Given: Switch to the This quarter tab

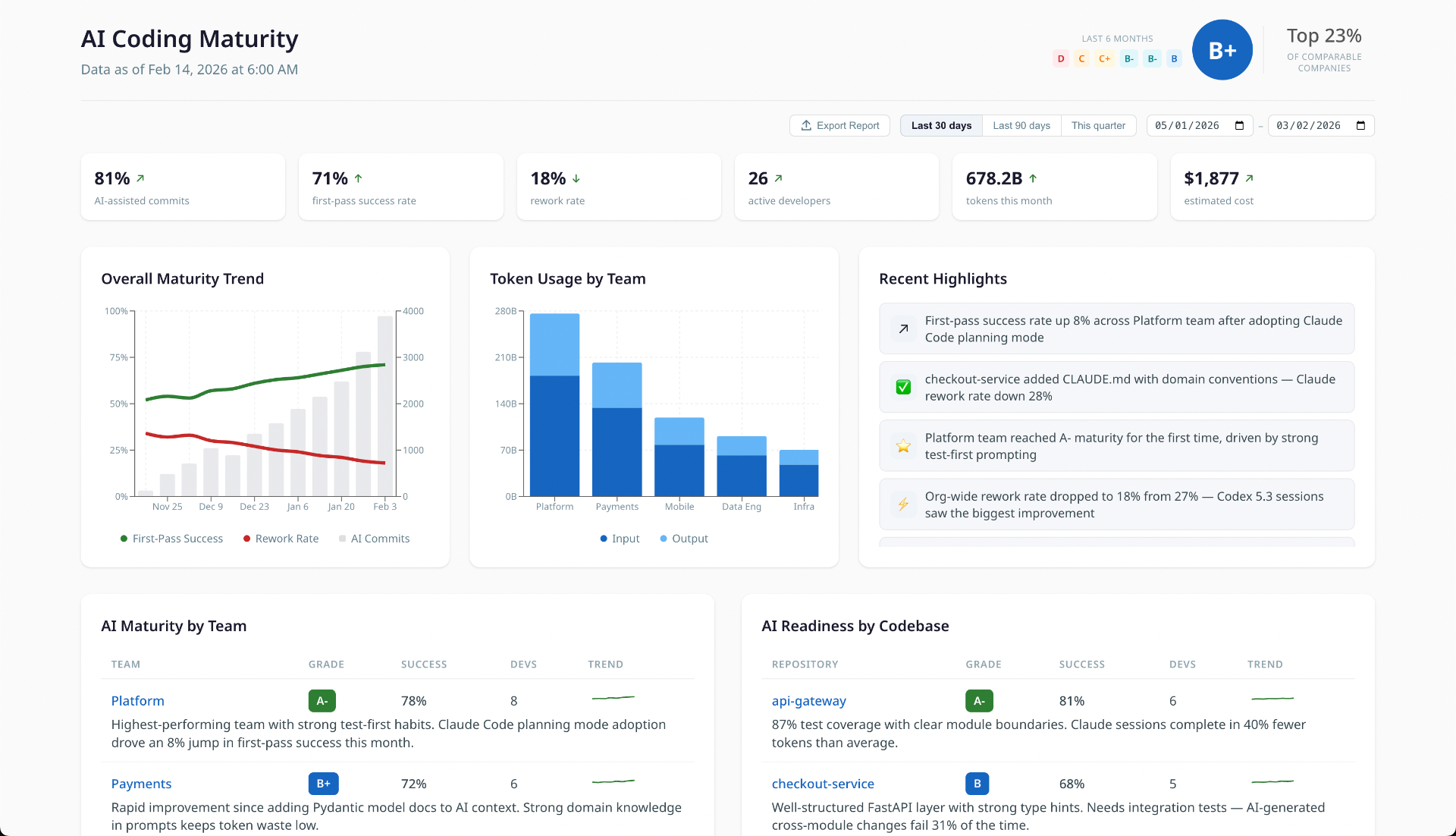Looking at the screenshot, I should tap(1098, 125).
